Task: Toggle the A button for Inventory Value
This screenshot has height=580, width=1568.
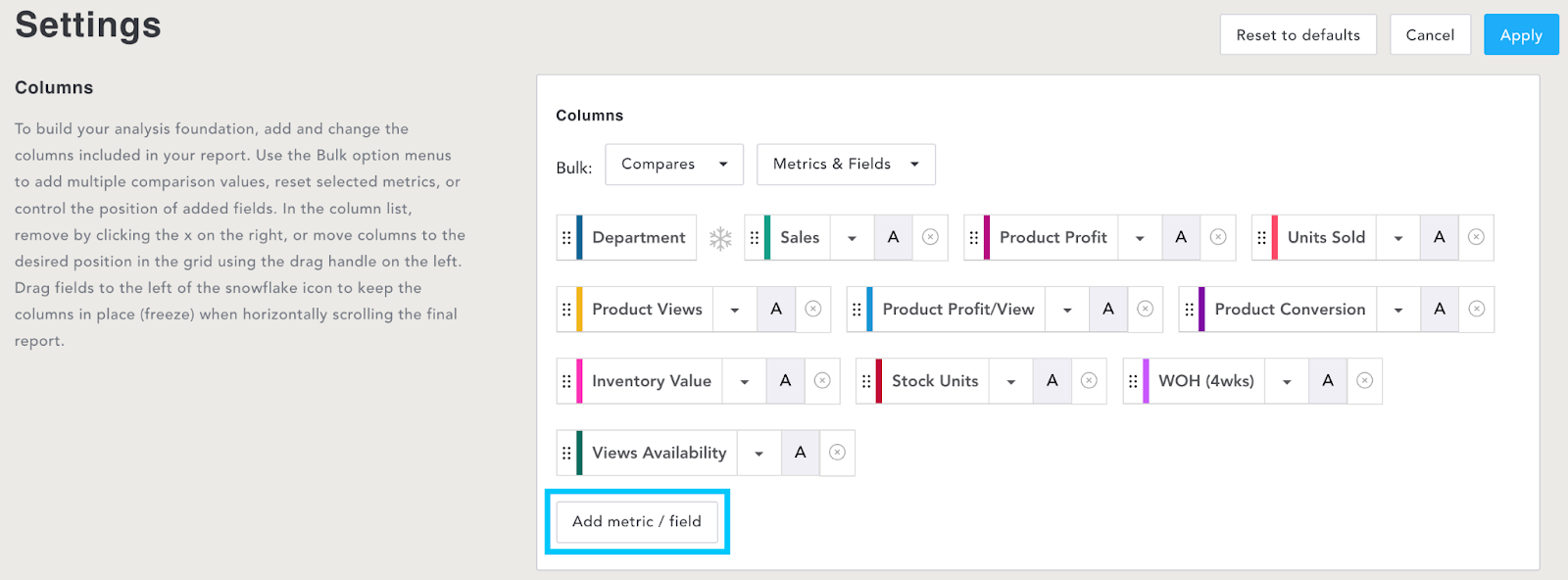Action: point(785,381)
